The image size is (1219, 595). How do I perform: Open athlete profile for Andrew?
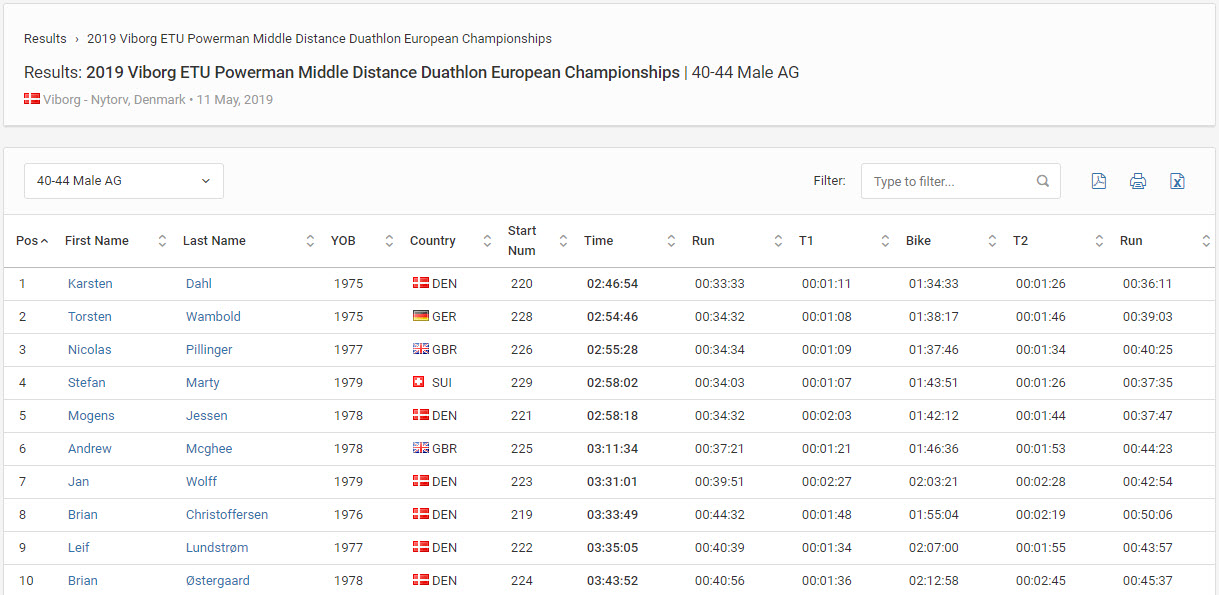90,448
